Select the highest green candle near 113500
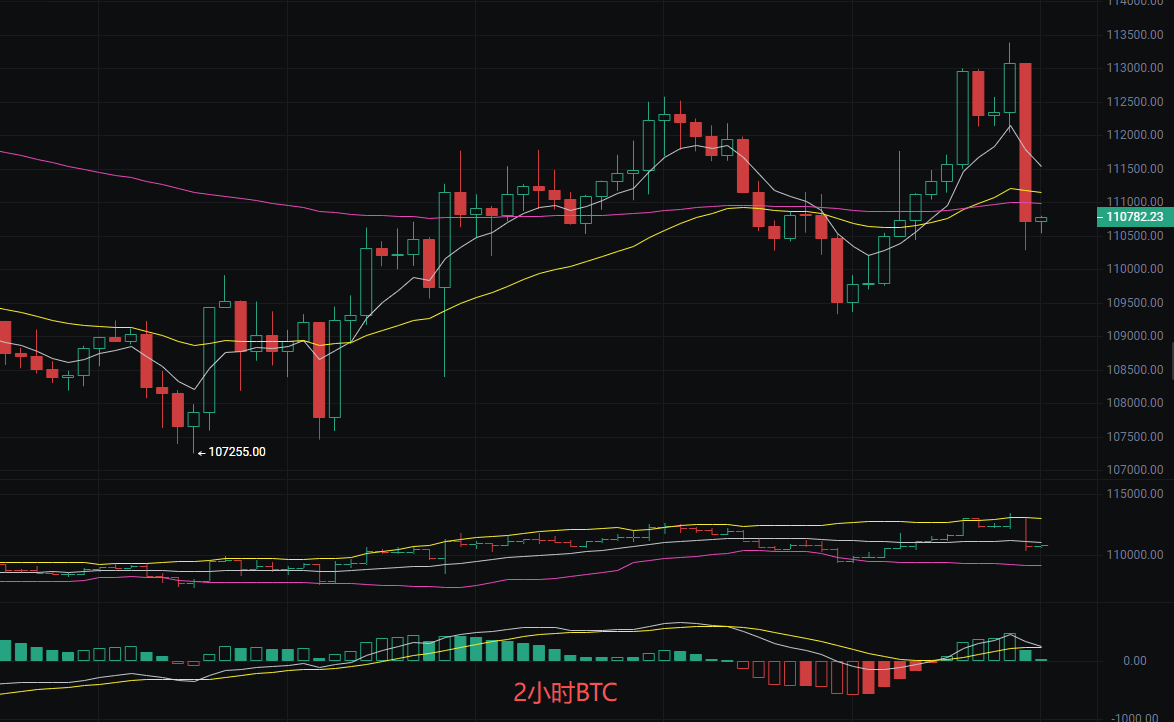1174x722 pixels. point(1011,90)
